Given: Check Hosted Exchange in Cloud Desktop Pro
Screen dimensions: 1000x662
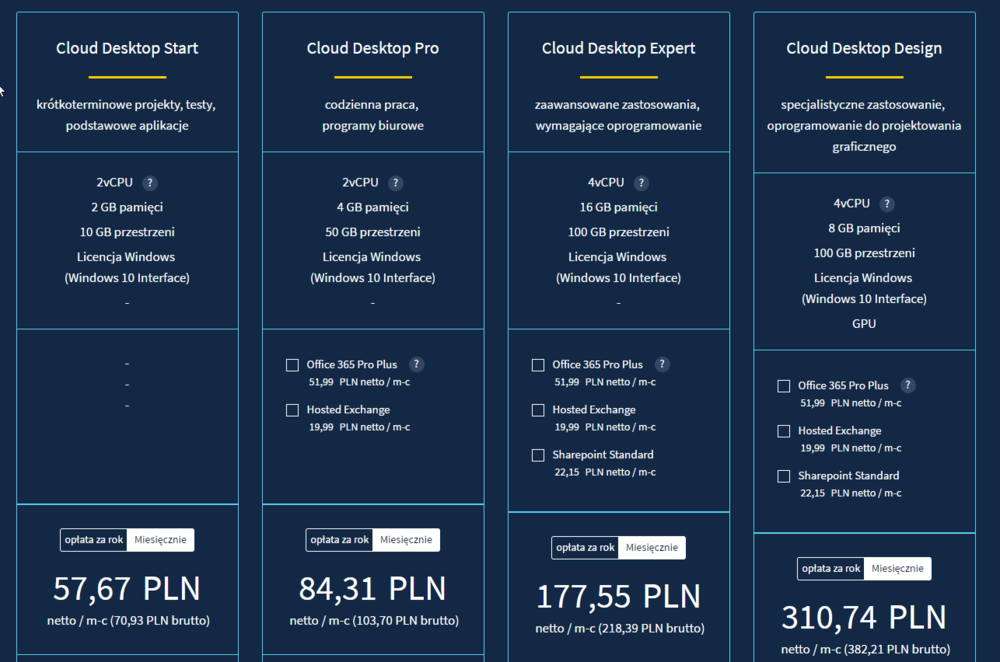Looking at the screenshot, I should (292, 410).
